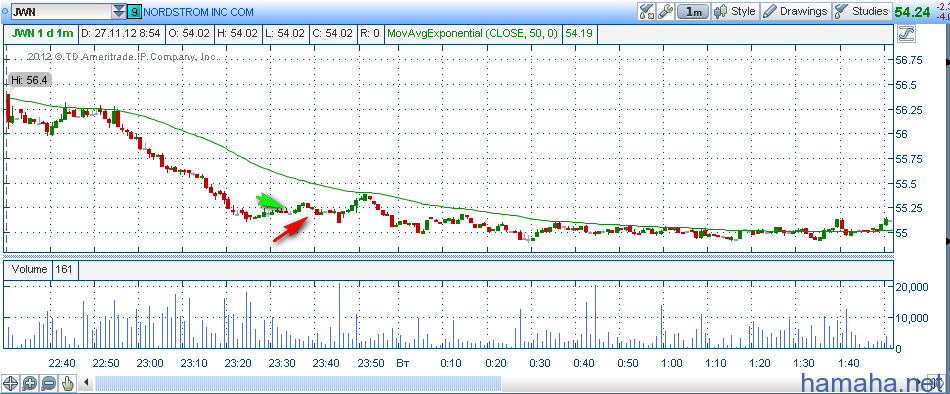Click the 'Hi: 56.4' price bubble
The width and height of the screenshot is (950, 394).
[x=29, y=80]
